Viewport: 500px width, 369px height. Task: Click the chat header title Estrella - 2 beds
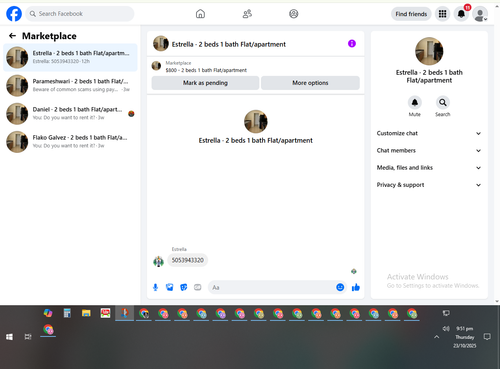coord(229,44)
